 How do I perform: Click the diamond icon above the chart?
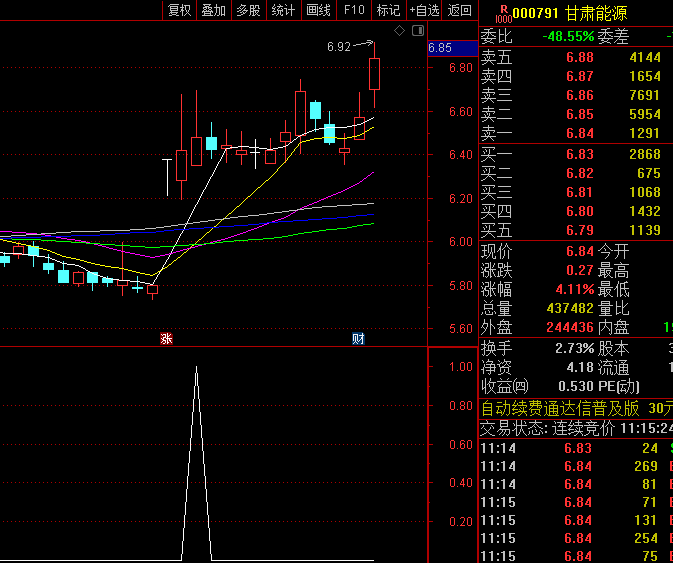[399, 31]
